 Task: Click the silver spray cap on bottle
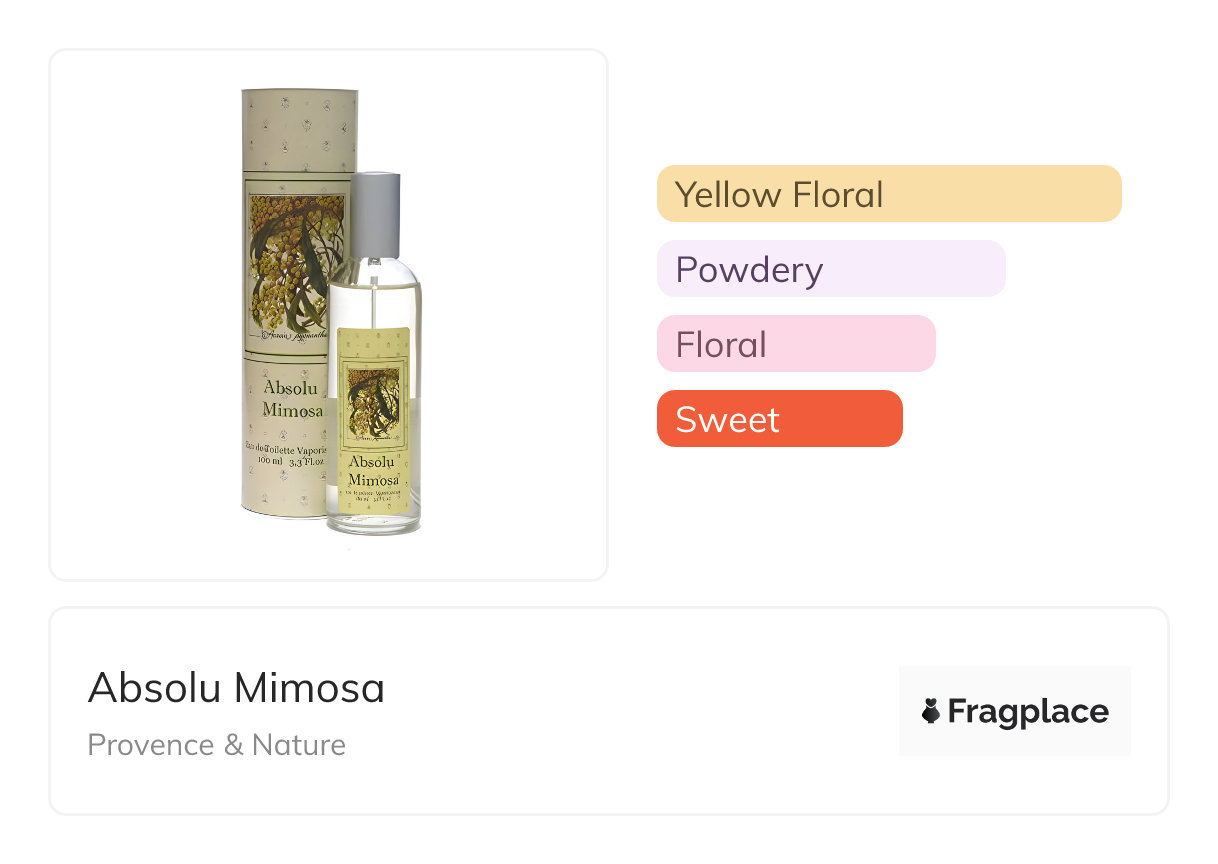pos(375,214)
